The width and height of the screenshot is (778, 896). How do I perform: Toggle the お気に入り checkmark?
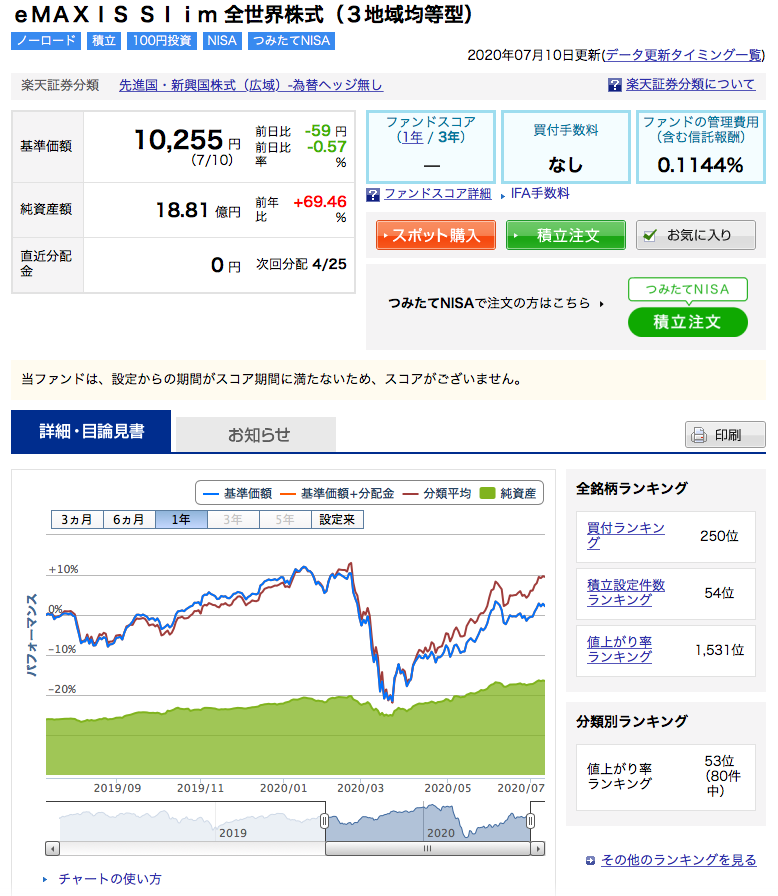649,235
